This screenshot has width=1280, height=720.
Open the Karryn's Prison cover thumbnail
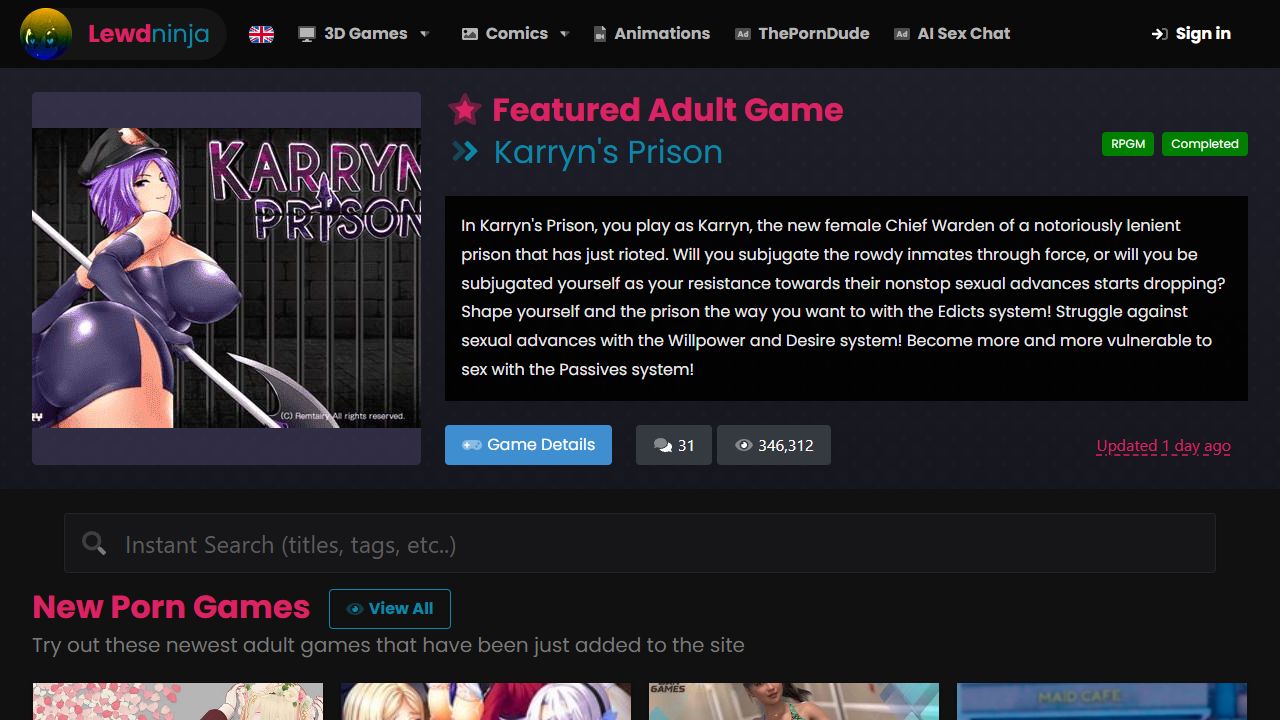[x=227, y=278]
